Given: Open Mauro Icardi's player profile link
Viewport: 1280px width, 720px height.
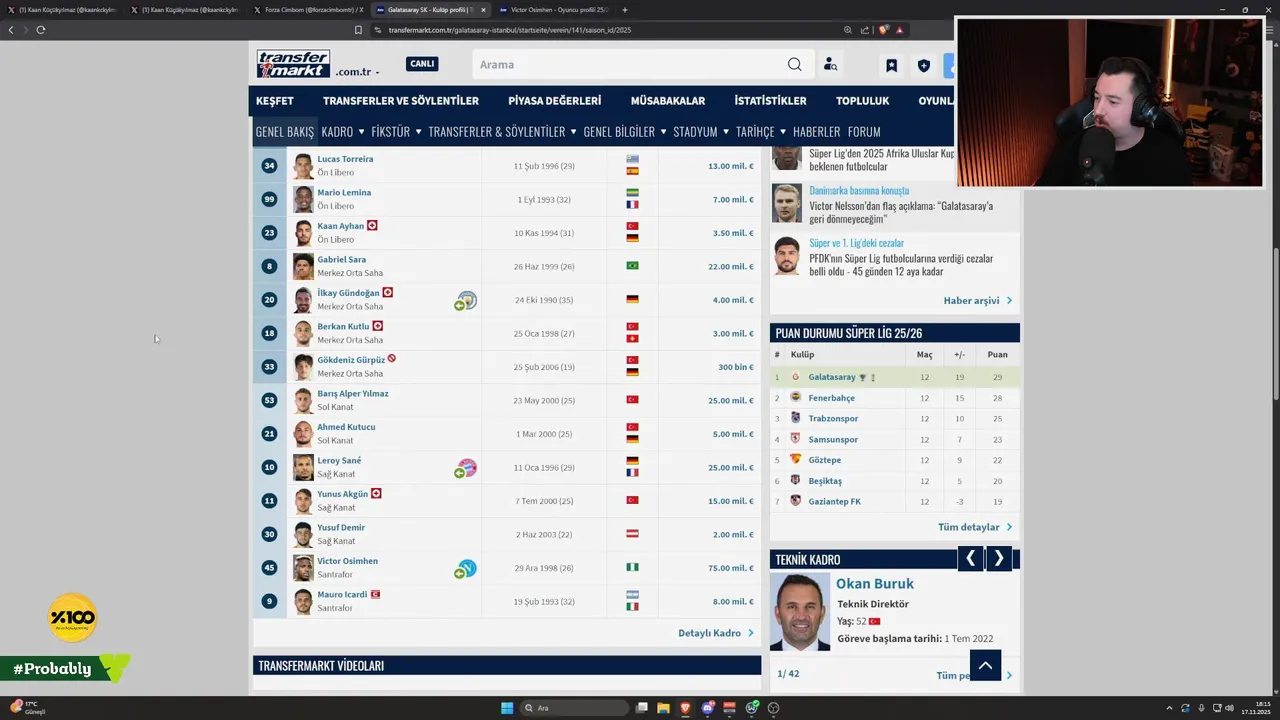Looking at the screenshot, I should (x=342, y=594).
